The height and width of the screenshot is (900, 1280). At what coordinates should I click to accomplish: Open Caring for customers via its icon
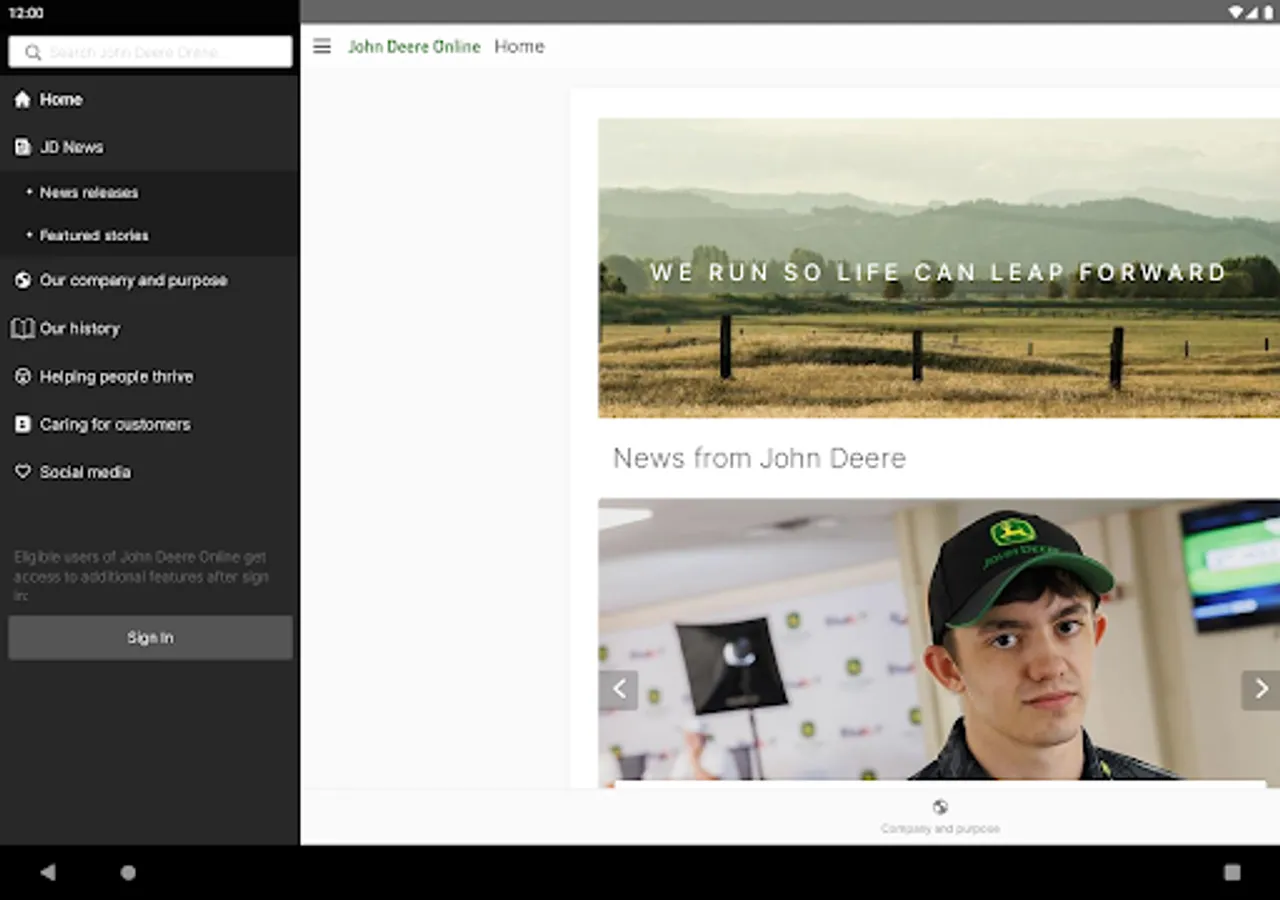(22, 424)
